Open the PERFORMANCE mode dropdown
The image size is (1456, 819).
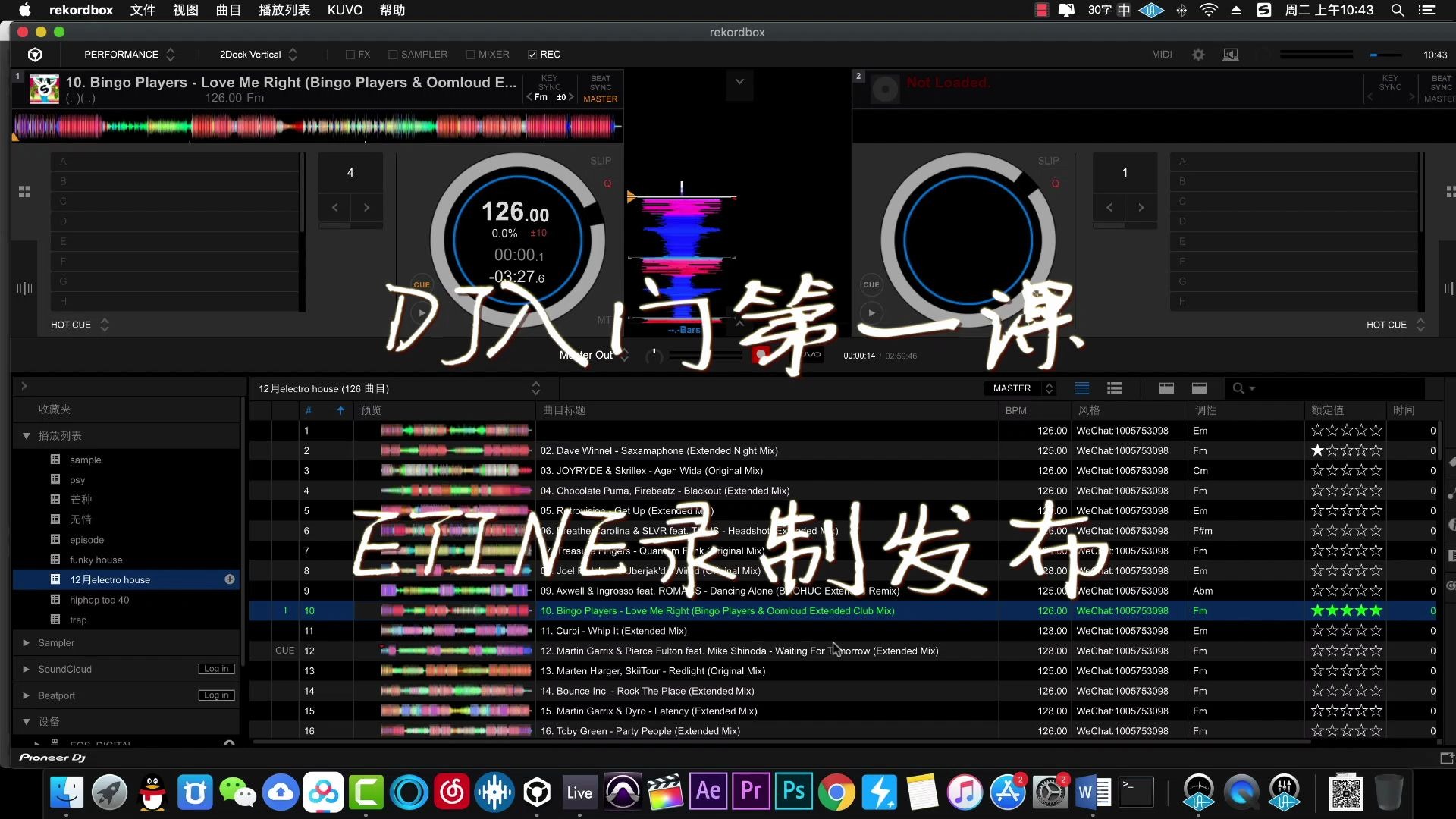click(129, 55)
